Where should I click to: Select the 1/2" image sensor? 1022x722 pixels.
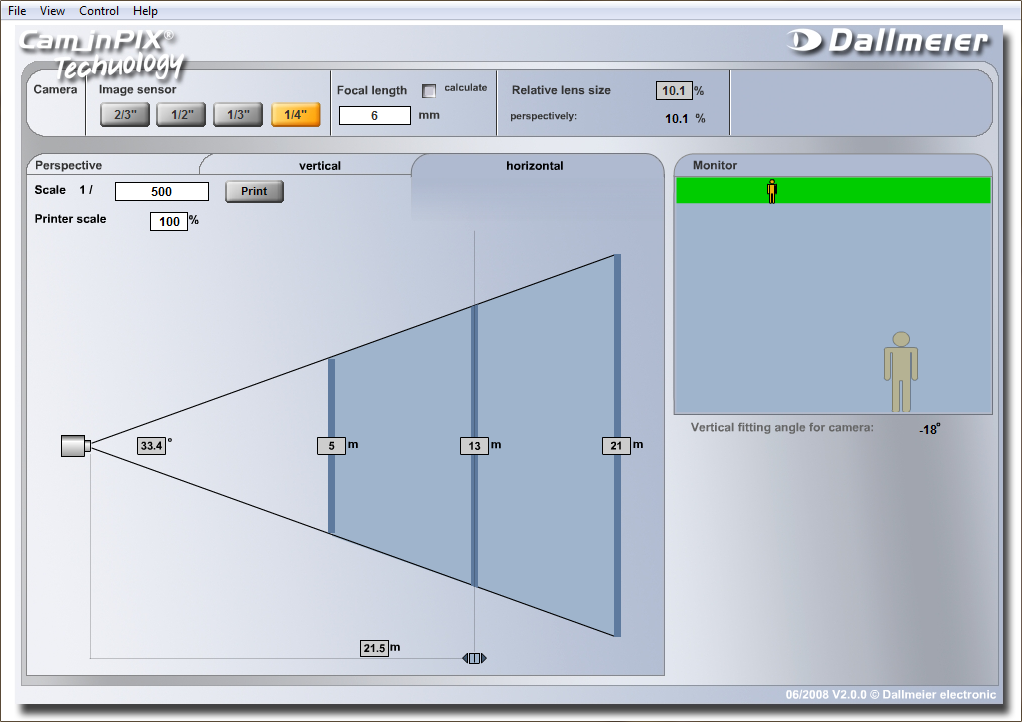181,115
